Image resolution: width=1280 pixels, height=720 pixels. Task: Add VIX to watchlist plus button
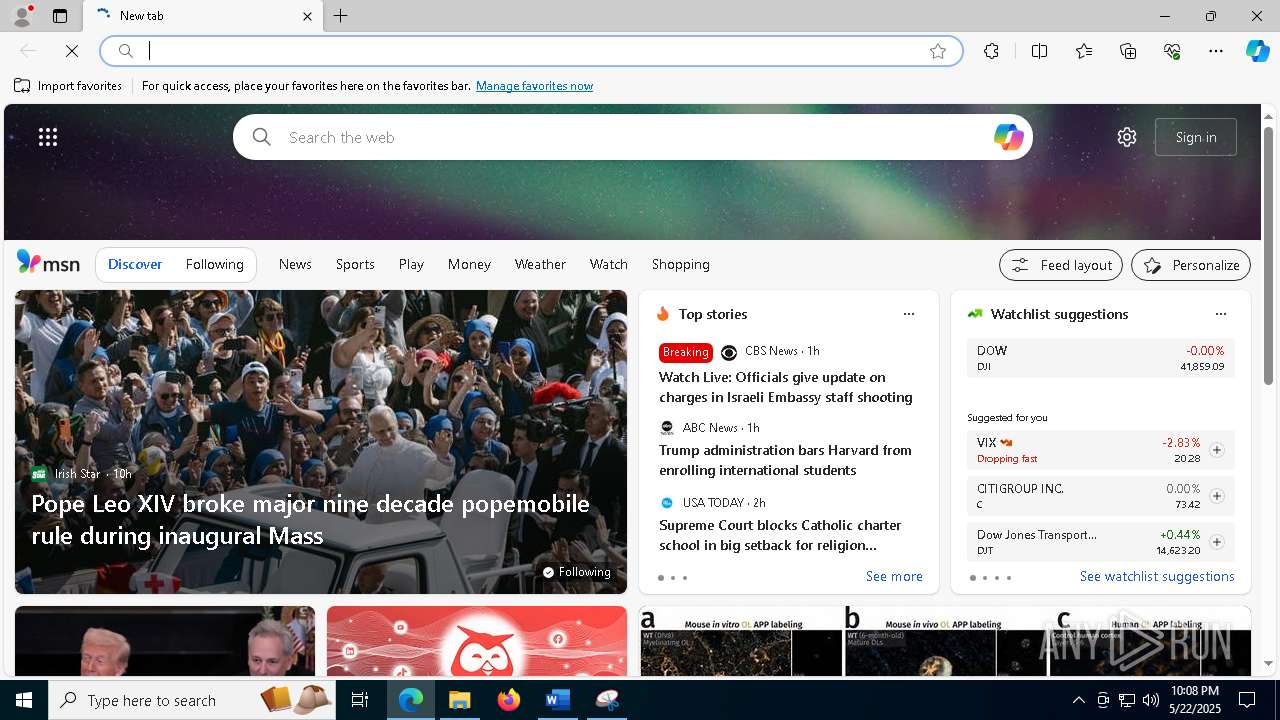1217,450
